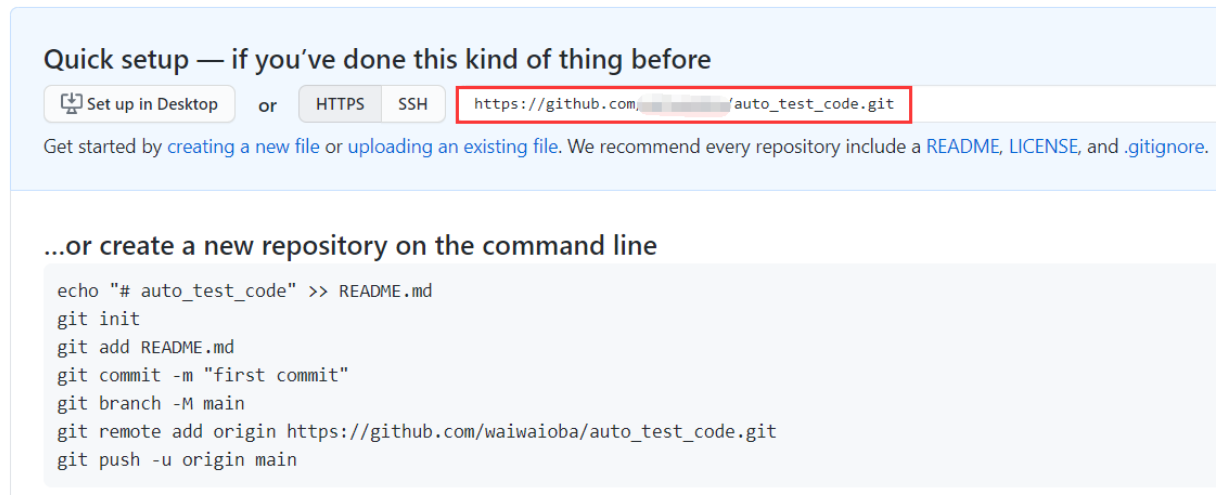Click the "git branch -M main" line
Viewport: 1220px width, 496px height.
[x=151, y=403]
